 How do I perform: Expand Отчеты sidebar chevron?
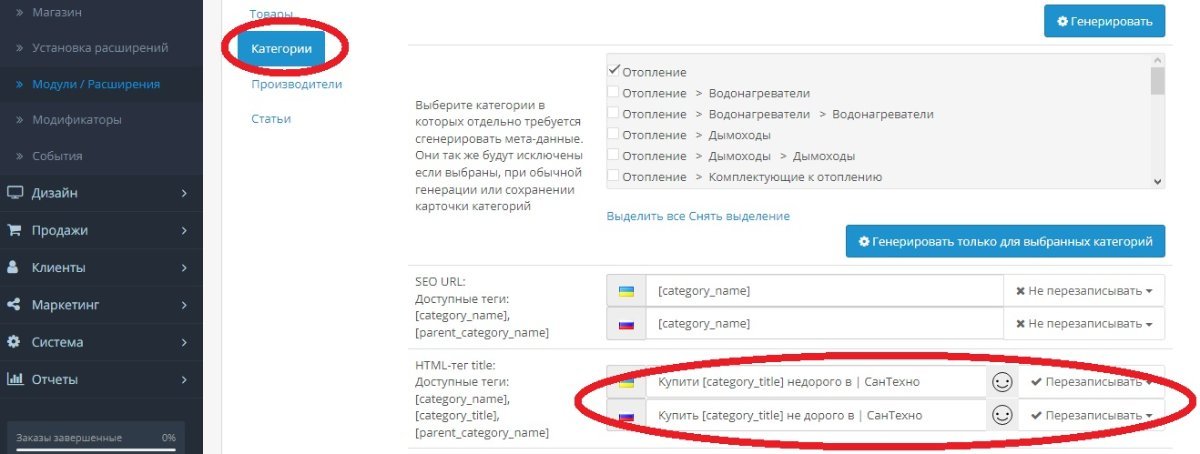tap(184, 379)
